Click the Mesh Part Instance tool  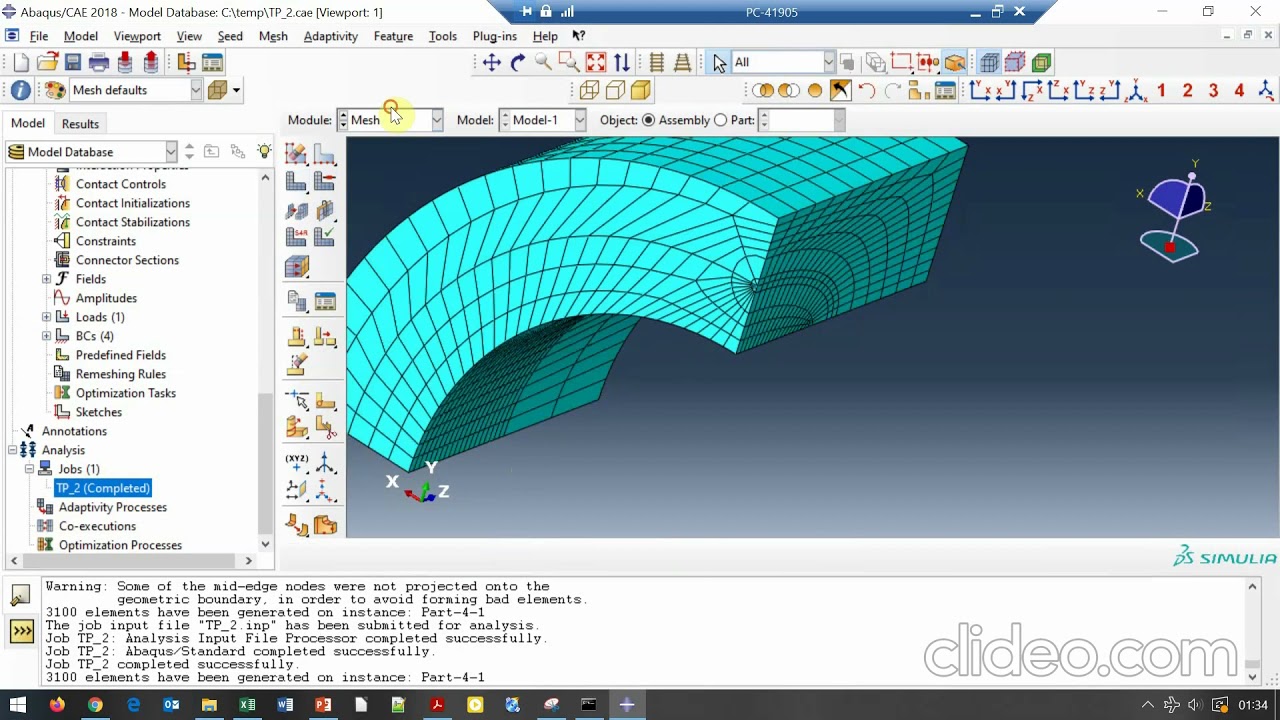(x=297, y=181)
